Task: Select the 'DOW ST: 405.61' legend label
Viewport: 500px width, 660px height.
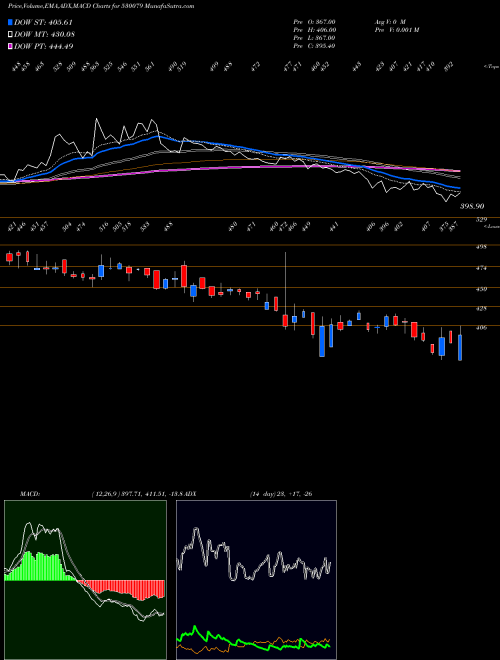Action: pyautogui.click(x=43, y=22)
